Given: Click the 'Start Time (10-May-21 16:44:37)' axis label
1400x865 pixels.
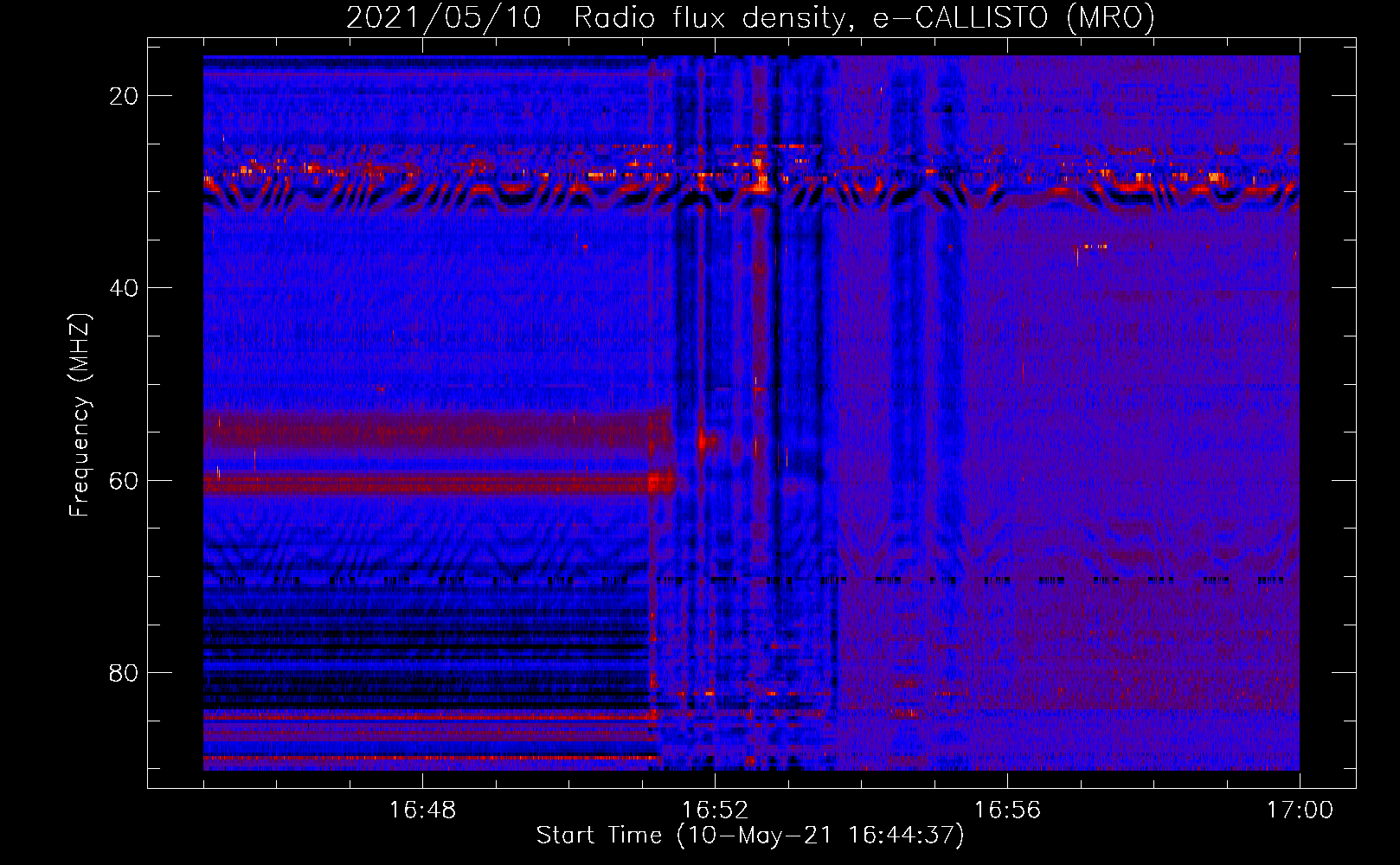Looking at the screenshot, I should click(750, 836).
